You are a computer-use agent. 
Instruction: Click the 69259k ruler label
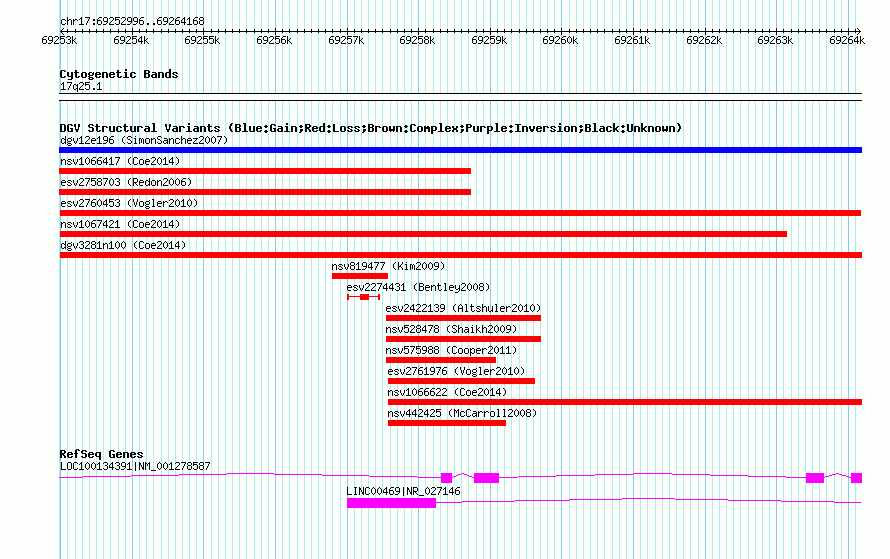click(x=489, y=40)
